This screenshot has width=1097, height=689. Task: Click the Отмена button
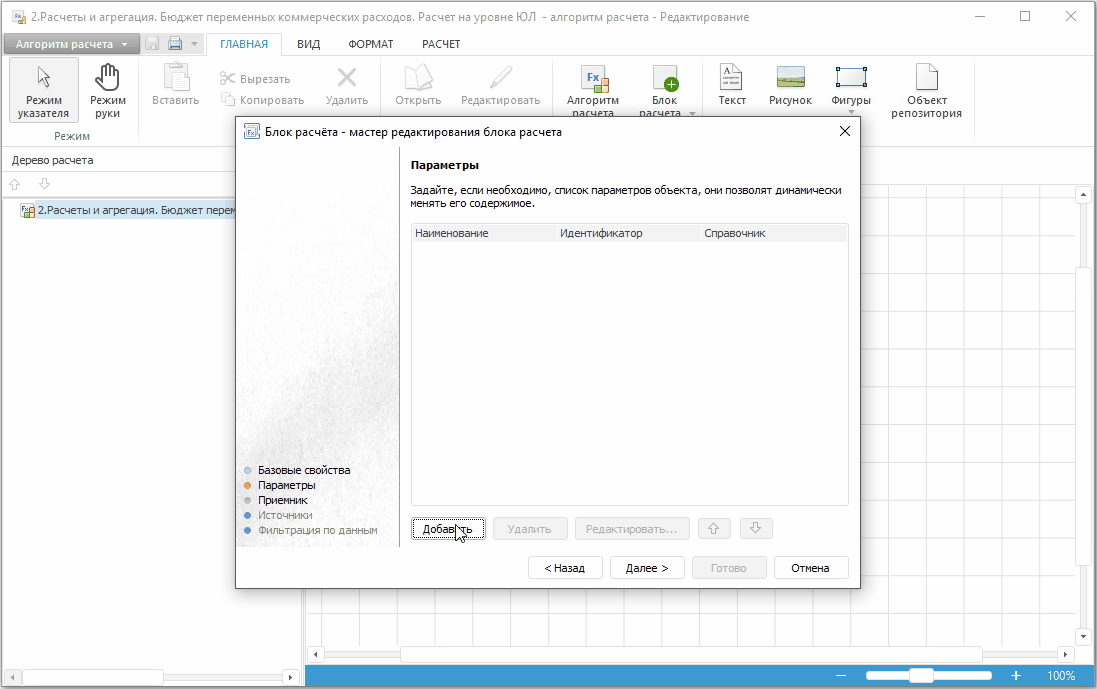(x=811, y=568)
